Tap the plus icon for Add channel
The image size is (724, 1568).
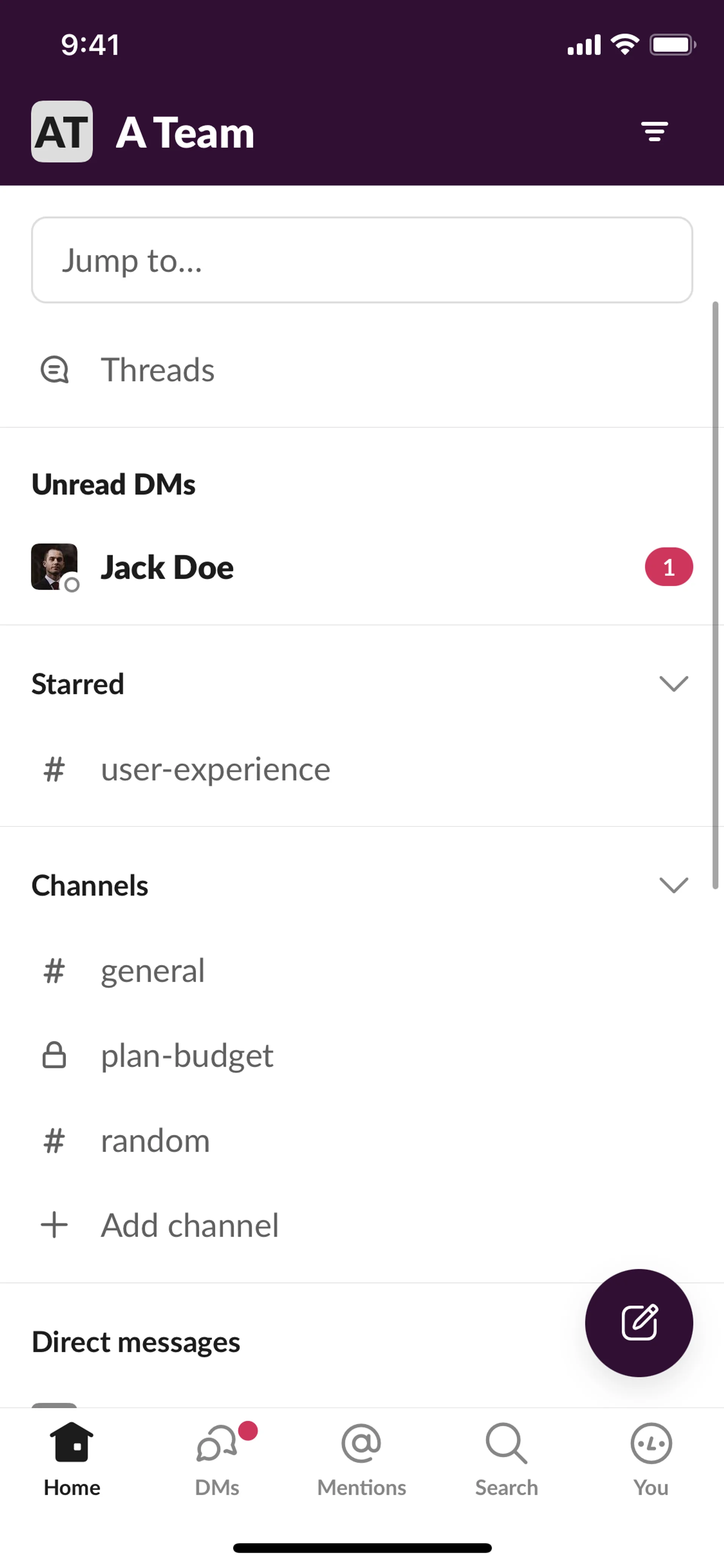[54, 1225]
